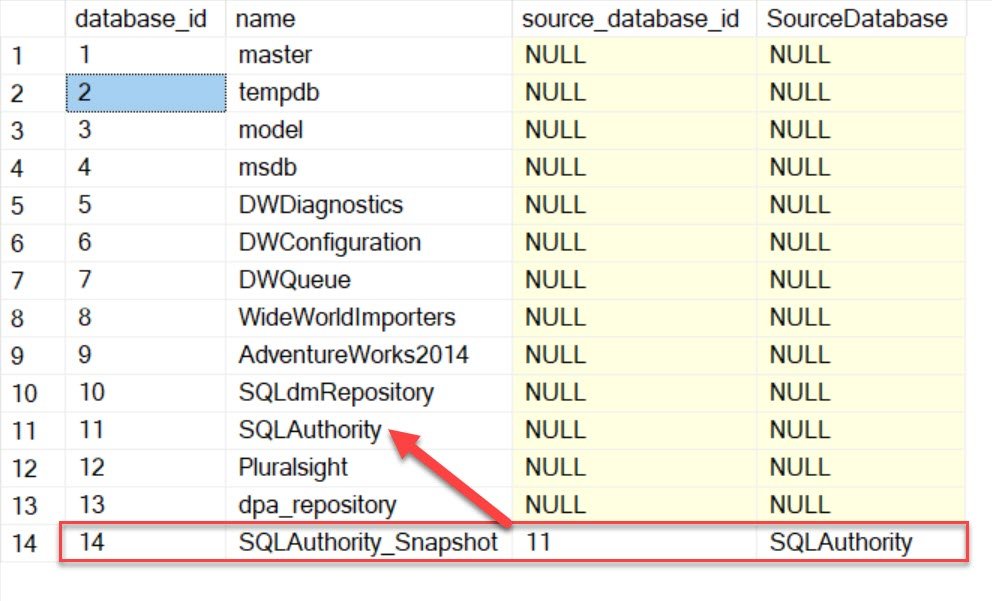Select the dpa_repository name cell
The width and height of the screenshot is (992, 601).
click(x=369, y=505)
